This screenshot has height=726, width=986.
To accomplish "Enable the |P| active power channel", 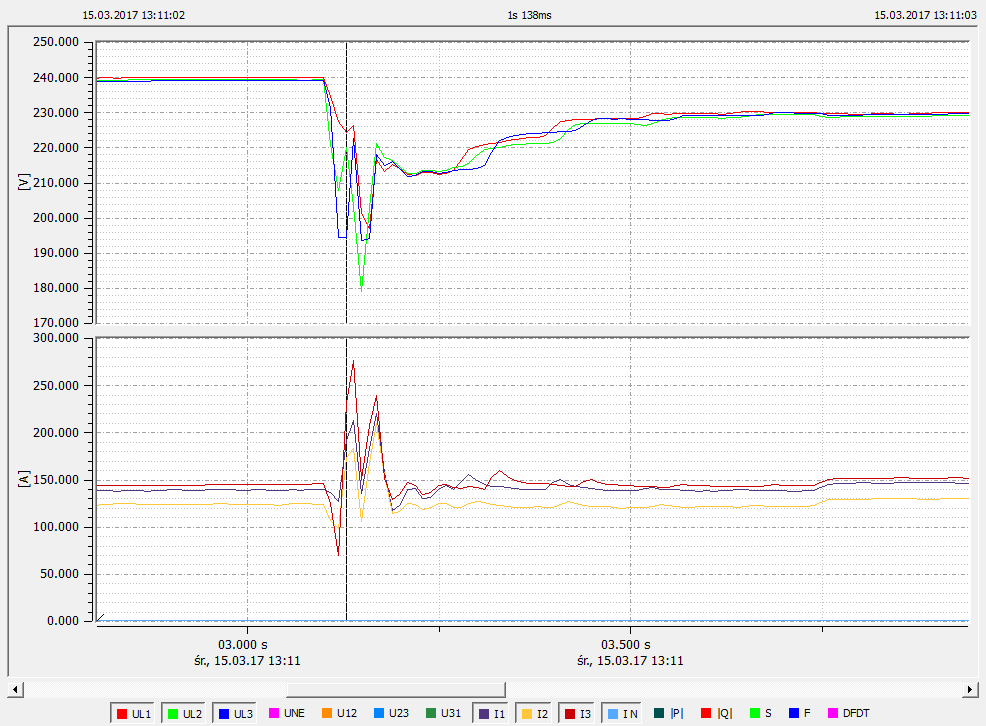I will click(669, 713).
